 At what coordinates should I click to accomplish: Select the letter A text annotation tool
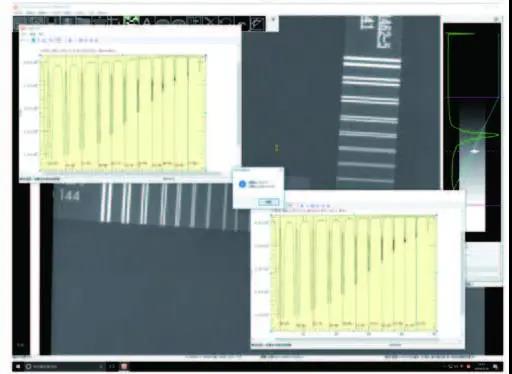click(147, 23)
